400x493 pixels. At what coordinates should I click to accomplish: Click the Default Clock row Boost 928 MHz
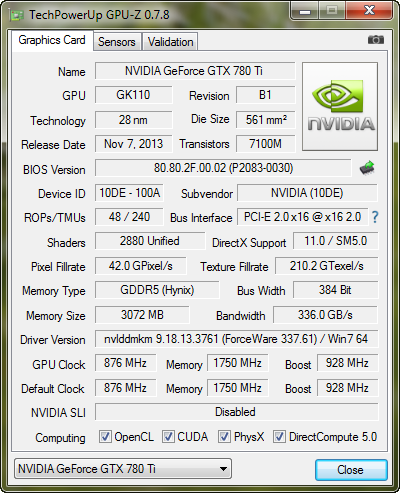[348, 388]
